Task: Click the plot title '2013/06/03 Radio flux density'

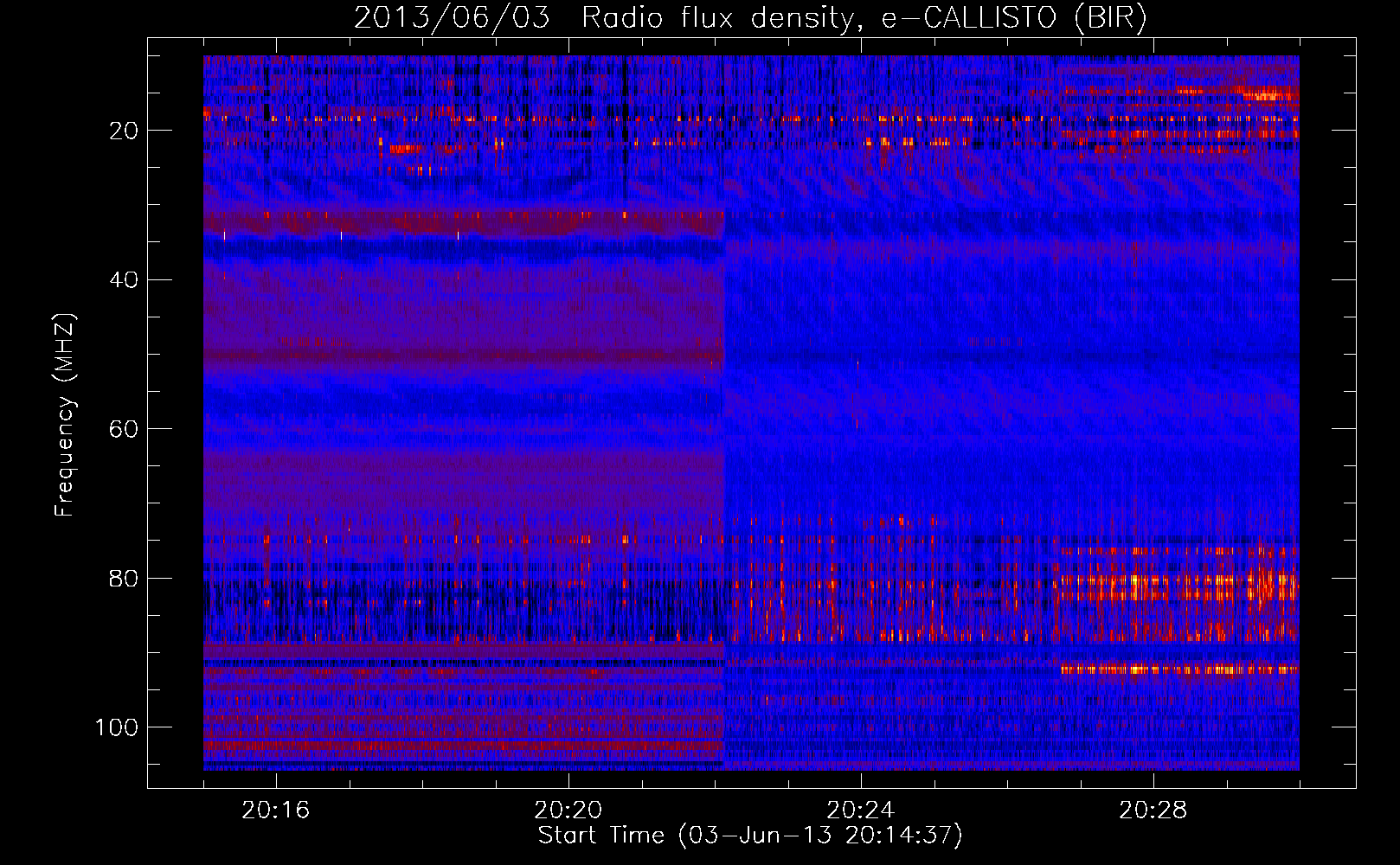Action: [x=603, y=18]
